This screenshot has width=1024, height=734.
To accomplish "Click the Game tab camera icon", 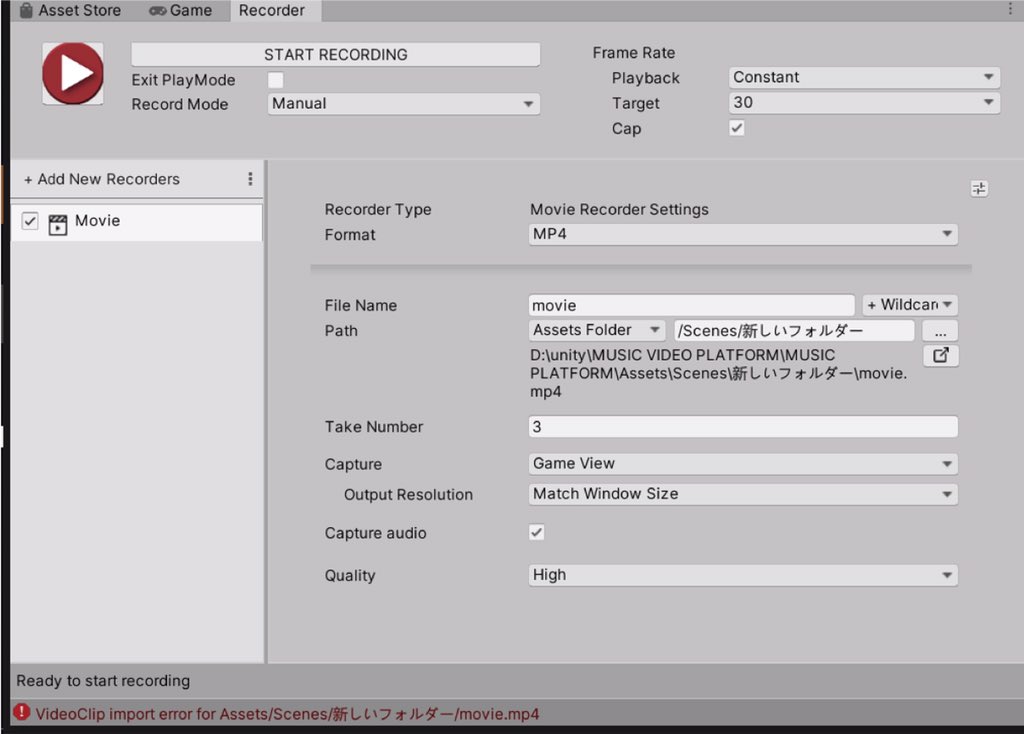I will pyautogui.click(x=159, y=11).
